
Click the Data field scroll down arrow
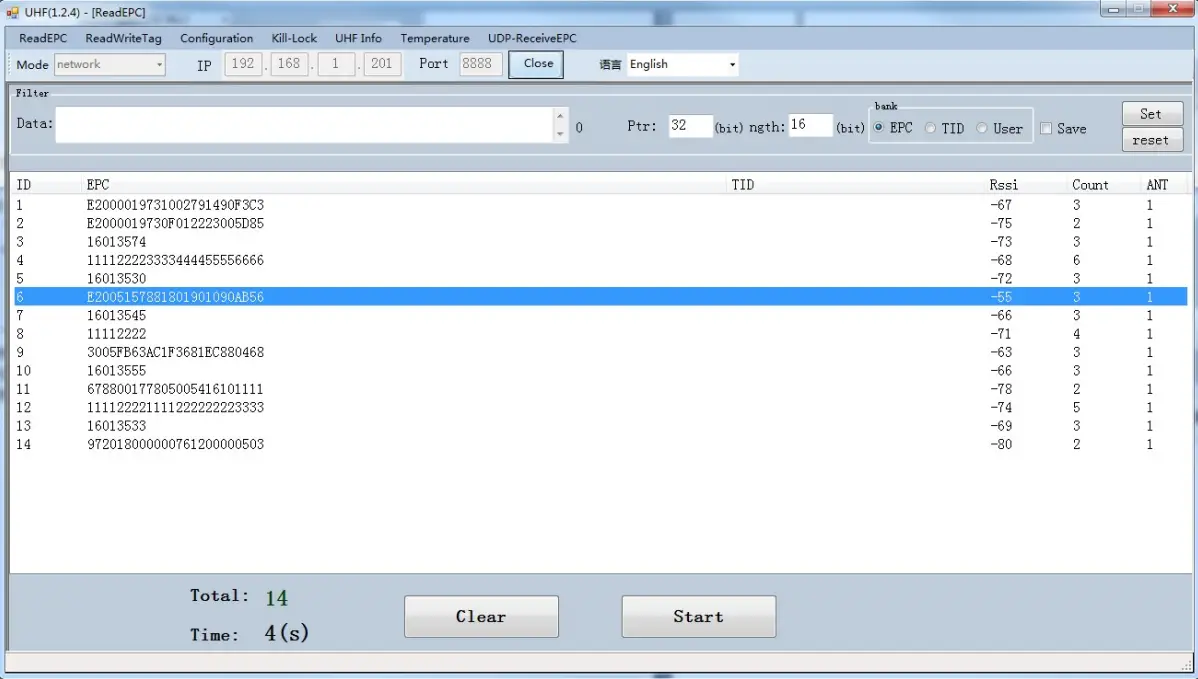pyautogui.click(x=561, y=134)
